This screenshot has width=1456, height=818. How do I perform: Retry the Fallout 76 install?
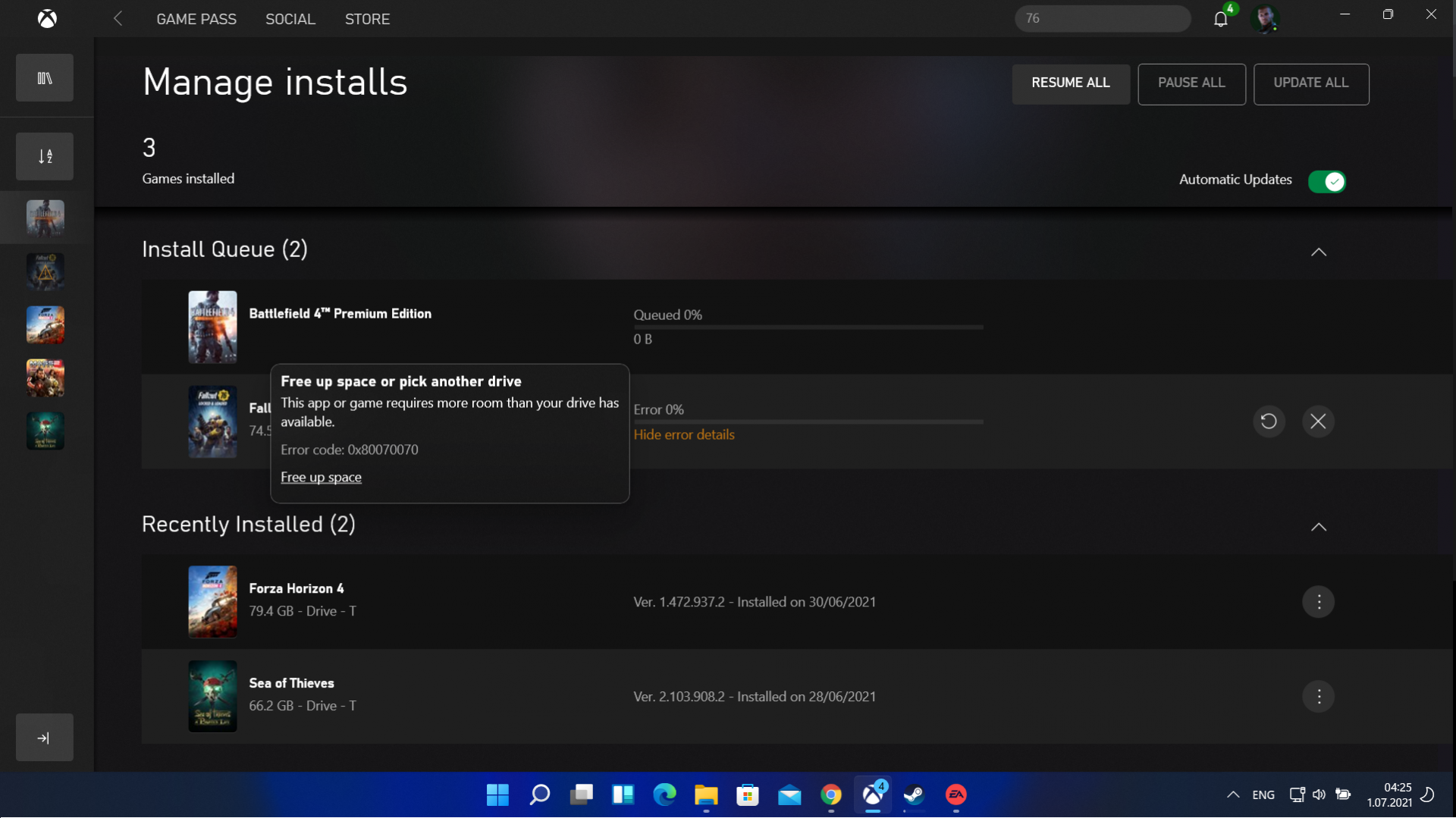[1269, 422]
